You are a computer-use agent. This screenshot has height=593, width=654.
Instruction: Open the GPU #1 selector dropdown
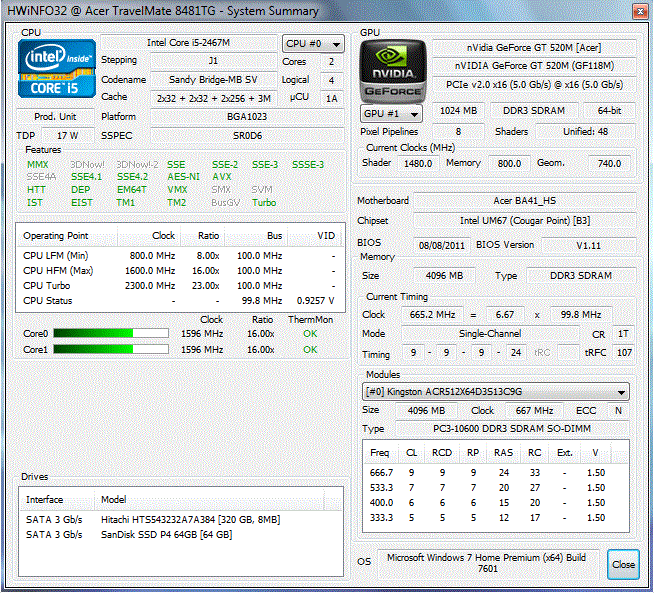point(391,113)
